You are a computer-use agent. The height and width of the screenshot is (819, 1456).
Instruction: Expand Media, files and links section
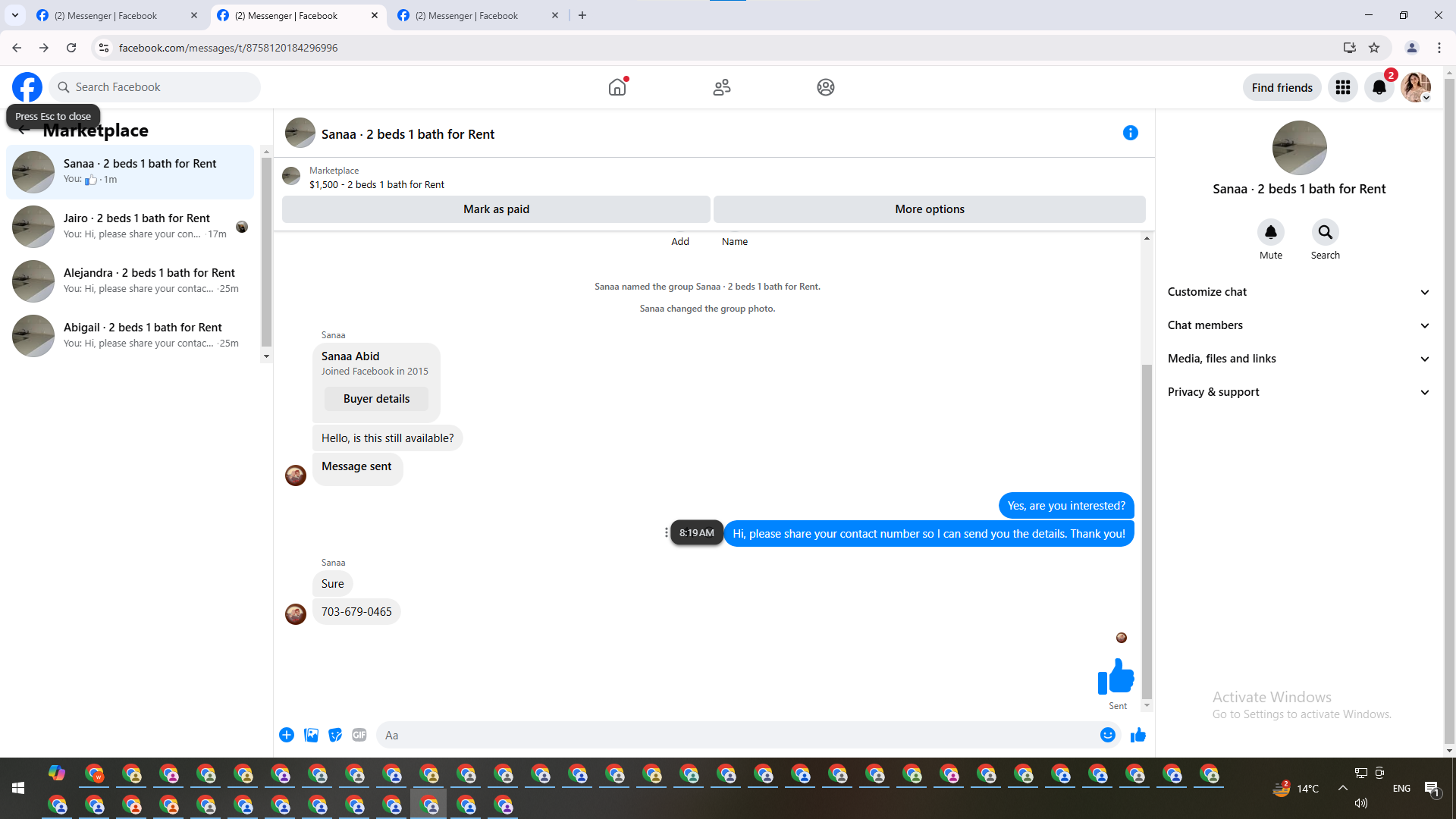1299,359
